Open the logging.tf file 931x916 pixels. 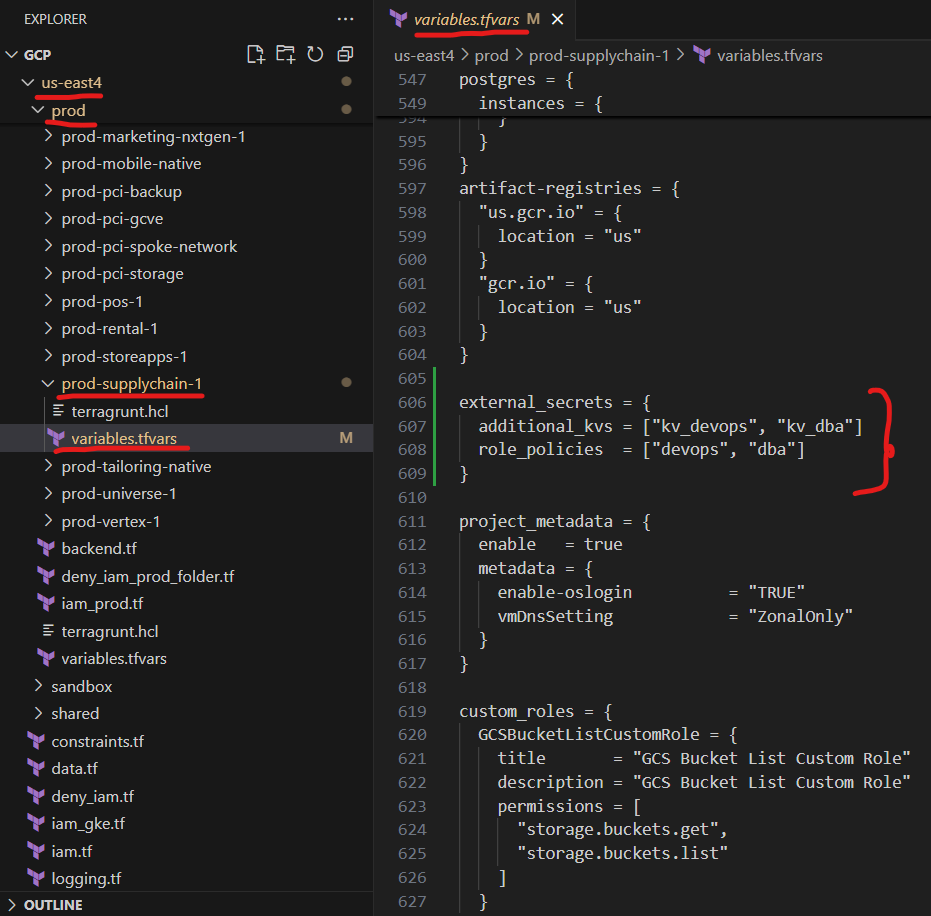point(86,879)
